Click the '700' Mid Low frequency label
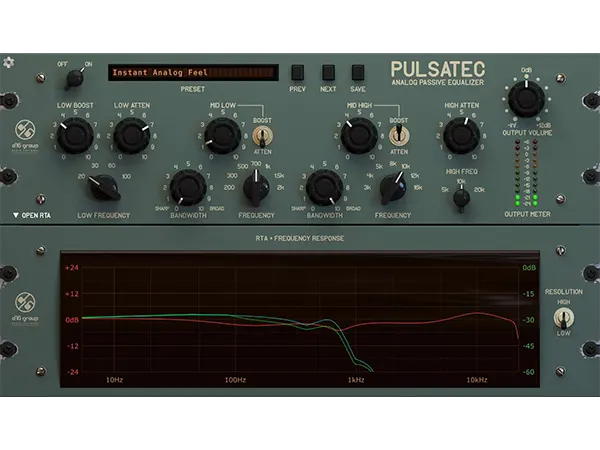 pos(256,164)
